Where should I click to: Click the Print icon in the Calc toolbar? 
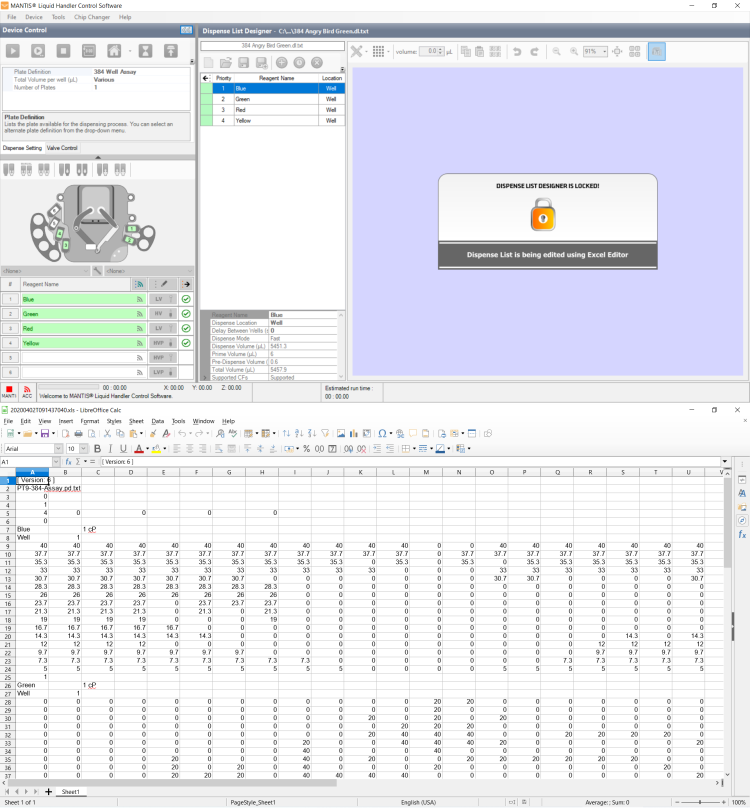tap(78, 434)
